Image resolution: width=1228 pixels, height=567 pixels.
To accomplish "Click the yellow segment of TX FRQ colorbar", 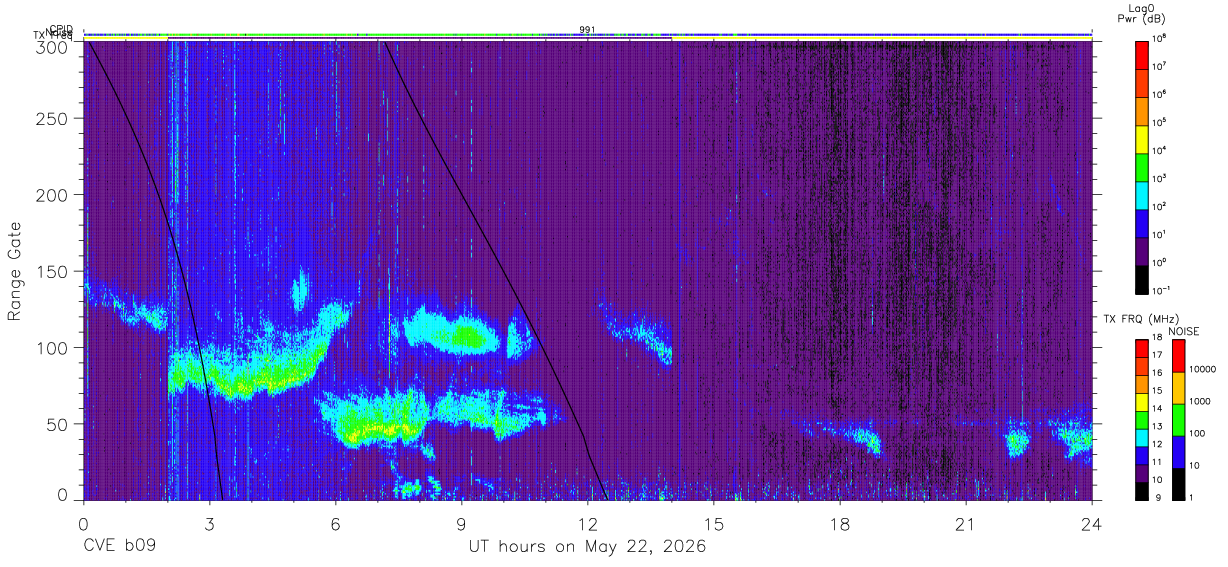I will [x=1142, y=402].
